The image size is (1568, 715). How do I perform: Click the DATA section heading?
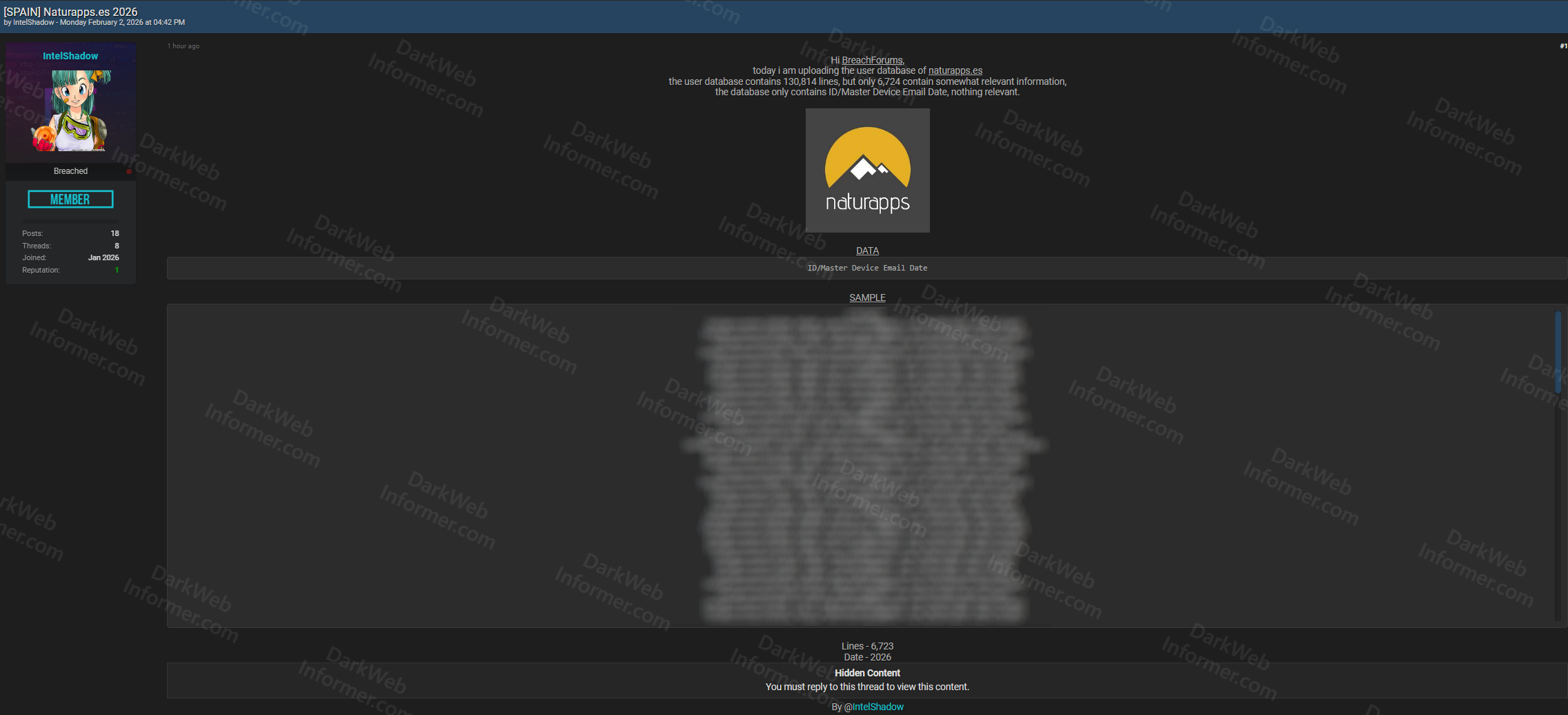[x=867, y=251]
